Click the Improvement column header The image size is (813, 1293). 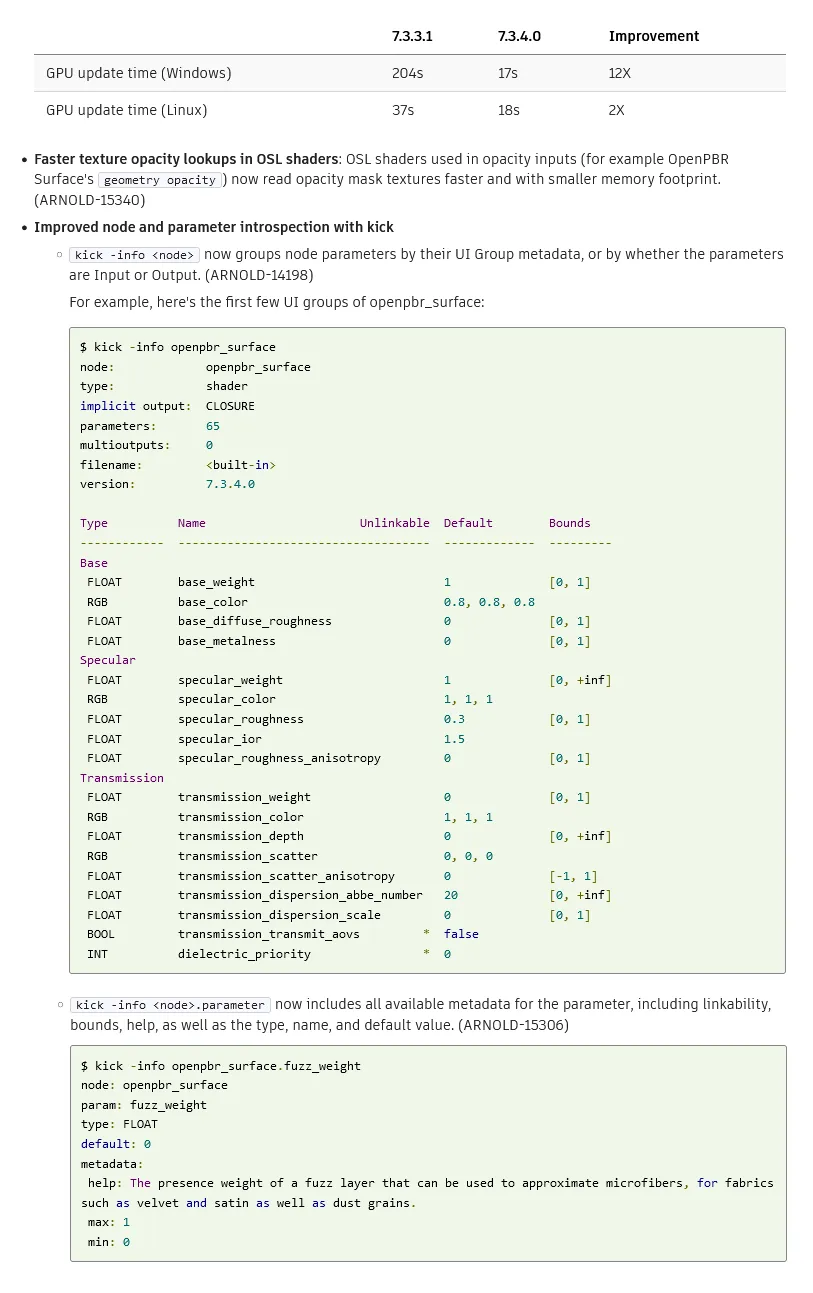654,36
